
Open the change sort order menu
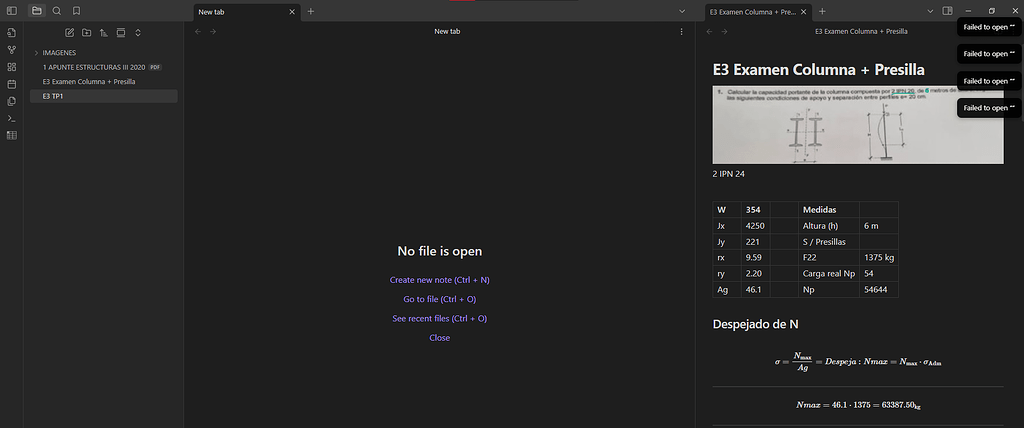[x=104, y=33]
